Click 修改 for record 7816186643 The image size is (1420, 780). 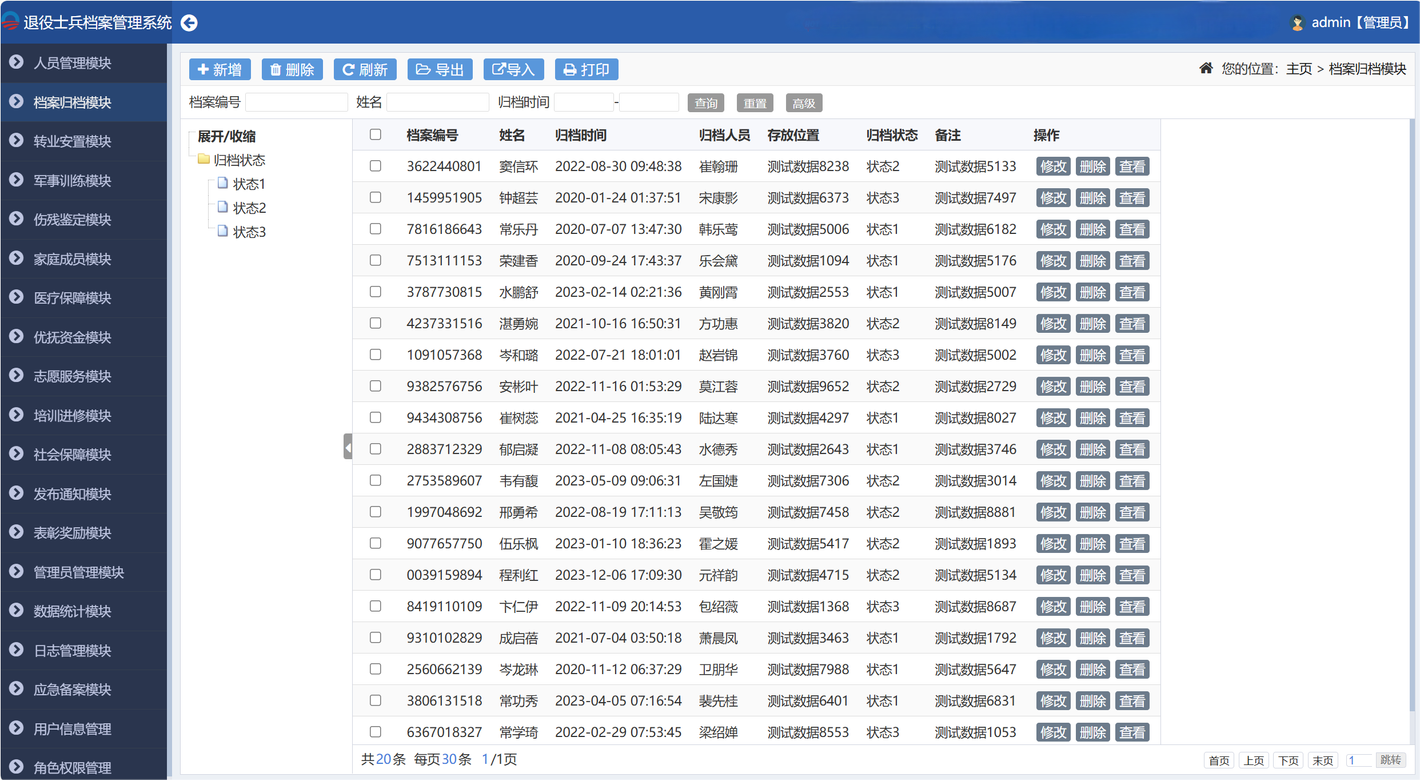1053,229
